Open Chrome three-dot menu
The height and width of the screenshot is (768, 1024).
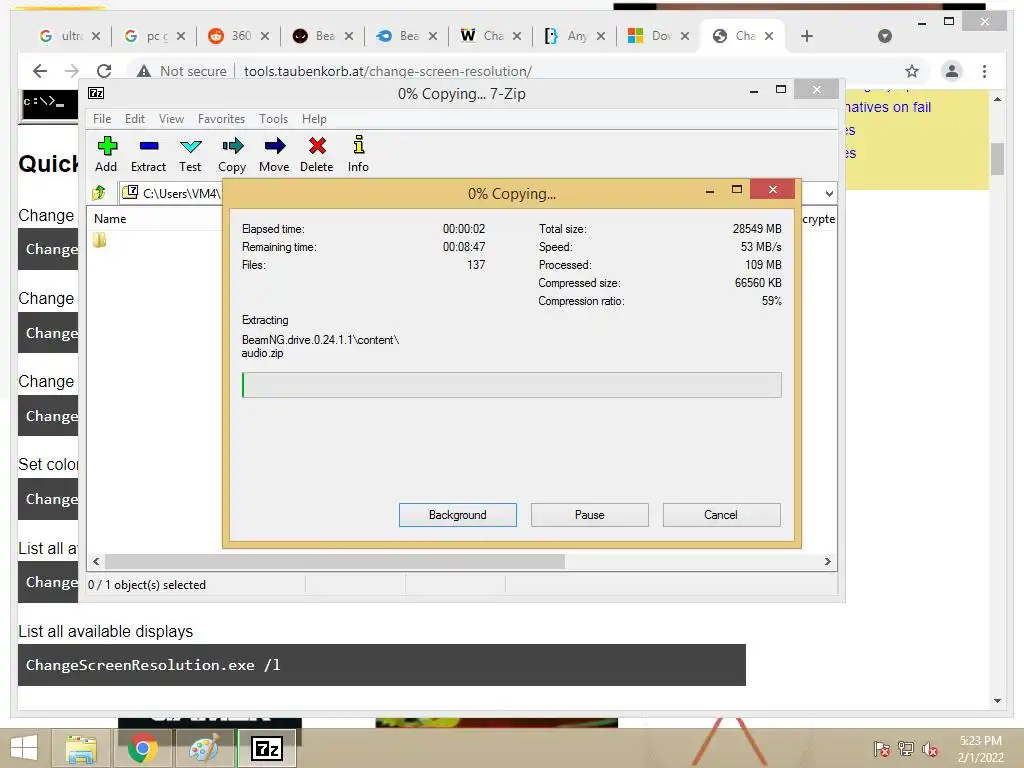tap(984, 71)
